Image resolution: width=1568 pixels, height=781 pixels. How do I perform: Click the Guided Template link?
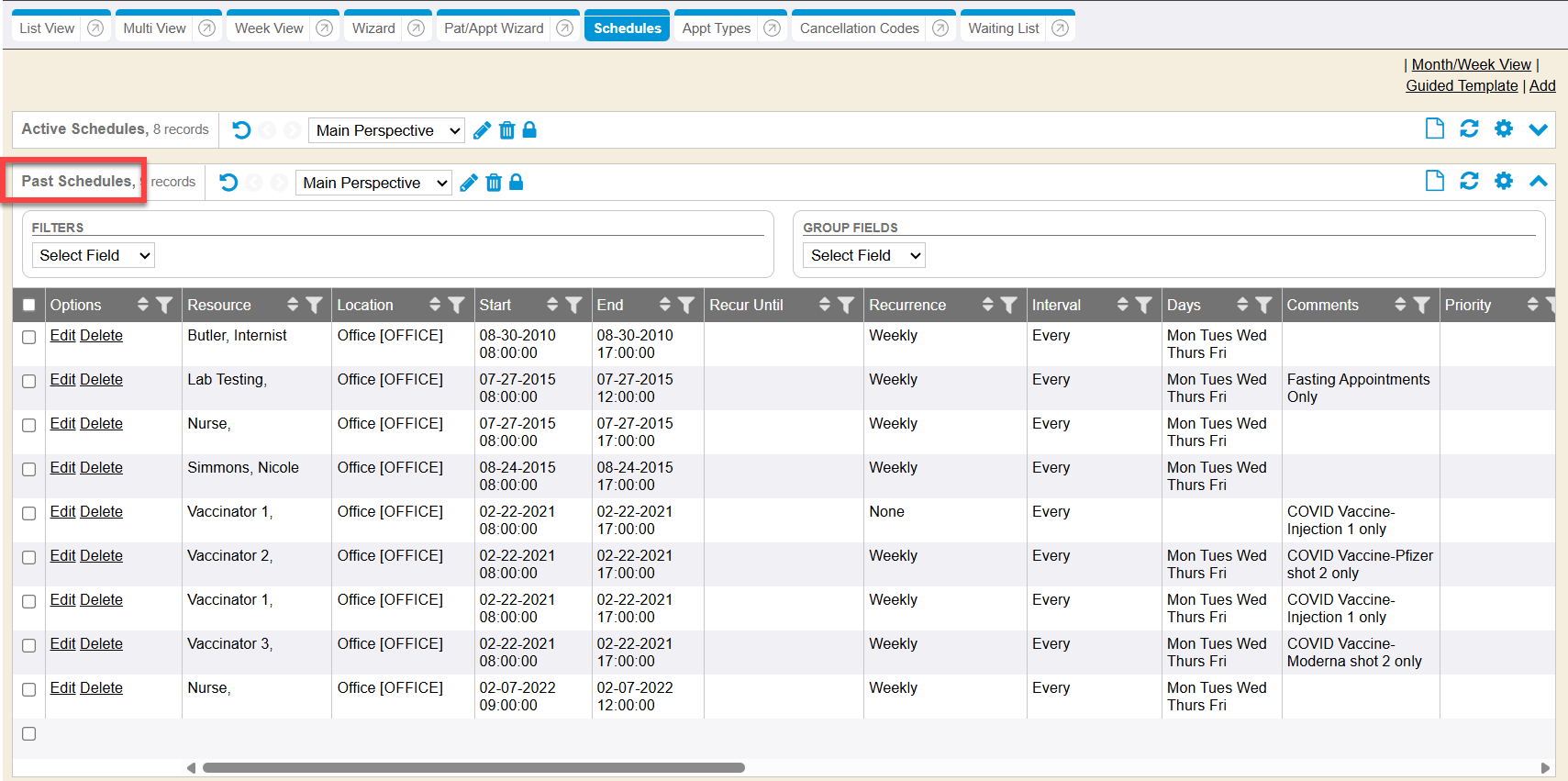[x=1461, y=85]
